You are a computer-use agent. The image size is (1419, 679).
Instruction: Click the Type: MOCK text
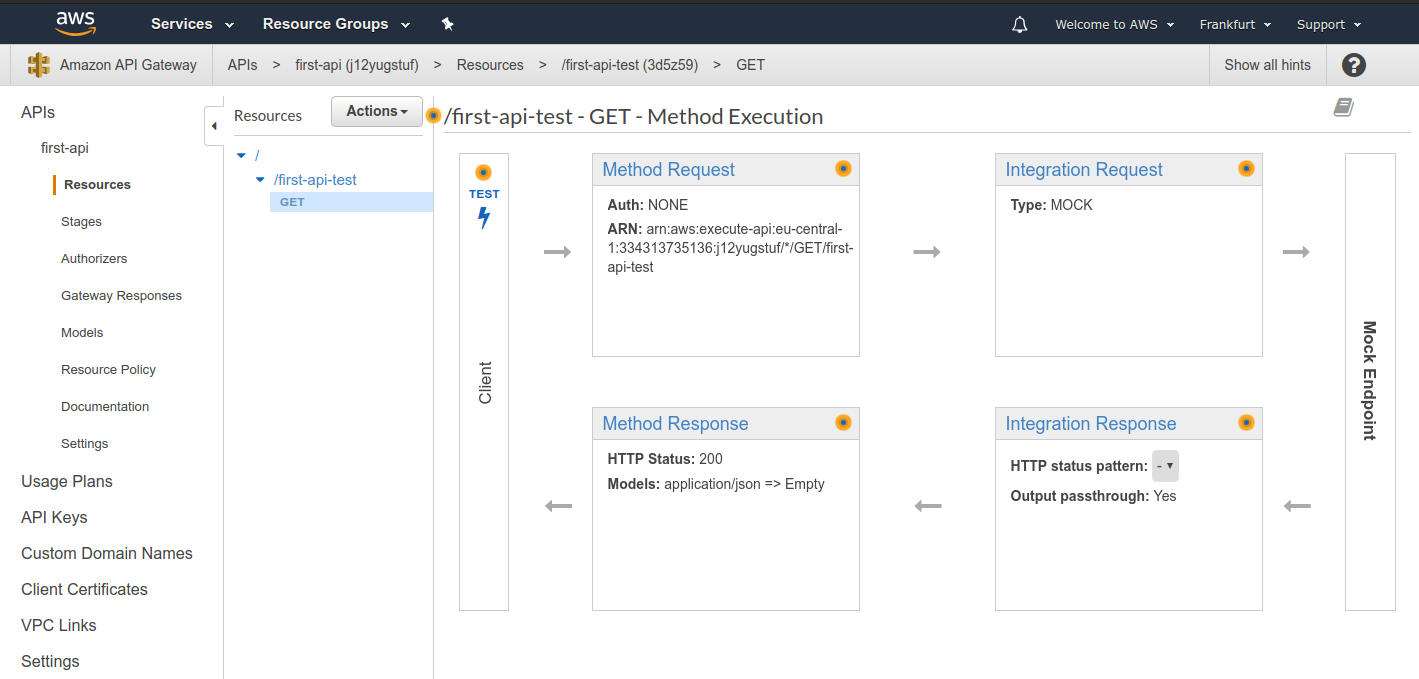click(1052, 205)
